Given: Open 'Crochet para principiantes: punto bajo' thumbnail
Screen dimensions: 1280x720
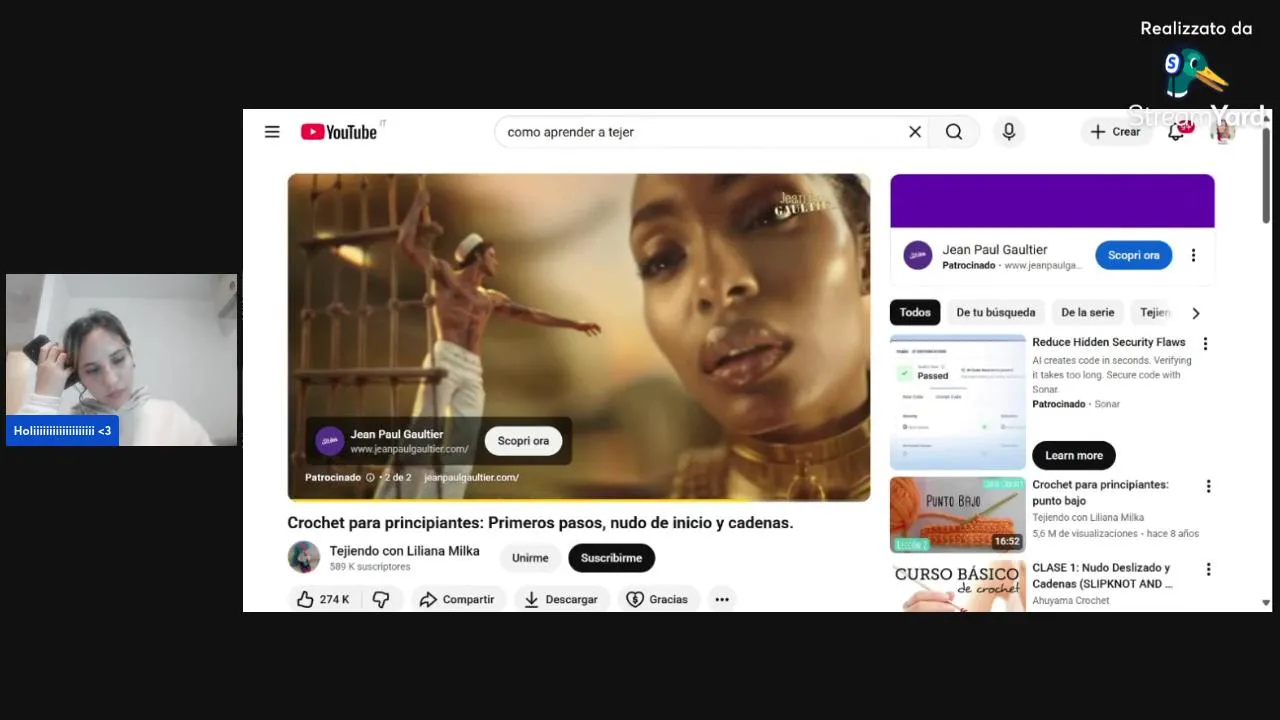Looking at the screenshot, I should (x=958, y=514).
